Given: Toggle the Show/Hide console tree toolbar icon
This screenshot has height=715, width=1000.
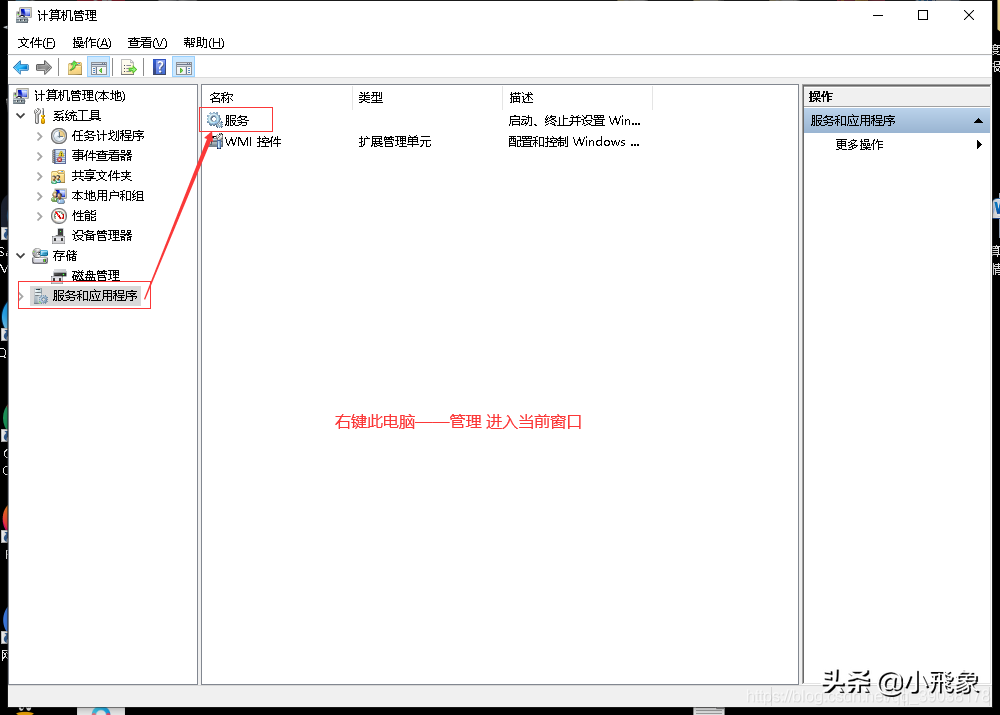Looking at the screenshot, I should (99, 68).
